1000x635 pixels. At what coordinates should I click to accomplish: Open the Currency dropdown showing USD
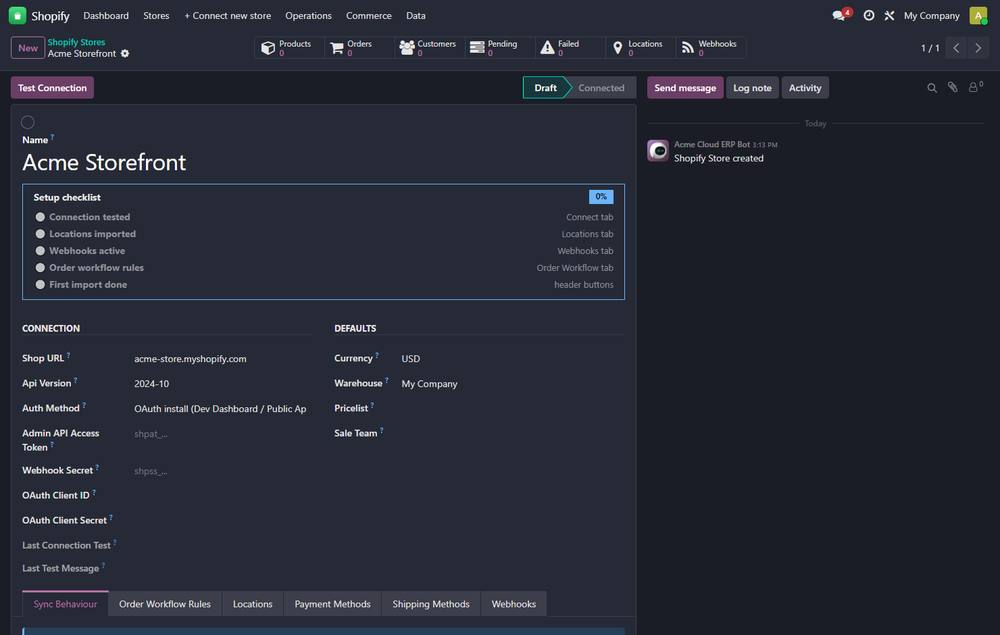(511, 358)
